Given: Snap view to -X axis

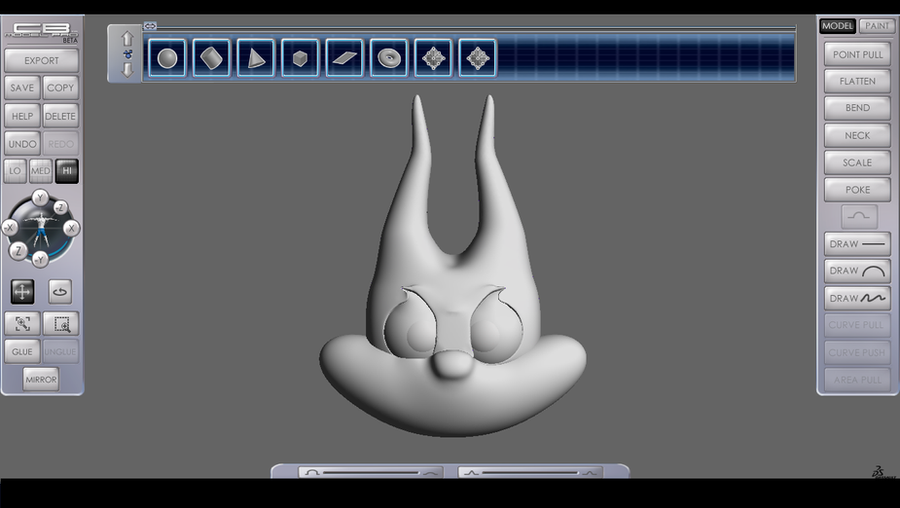Looking at the screenshot, I should click(x=9, y=228).
